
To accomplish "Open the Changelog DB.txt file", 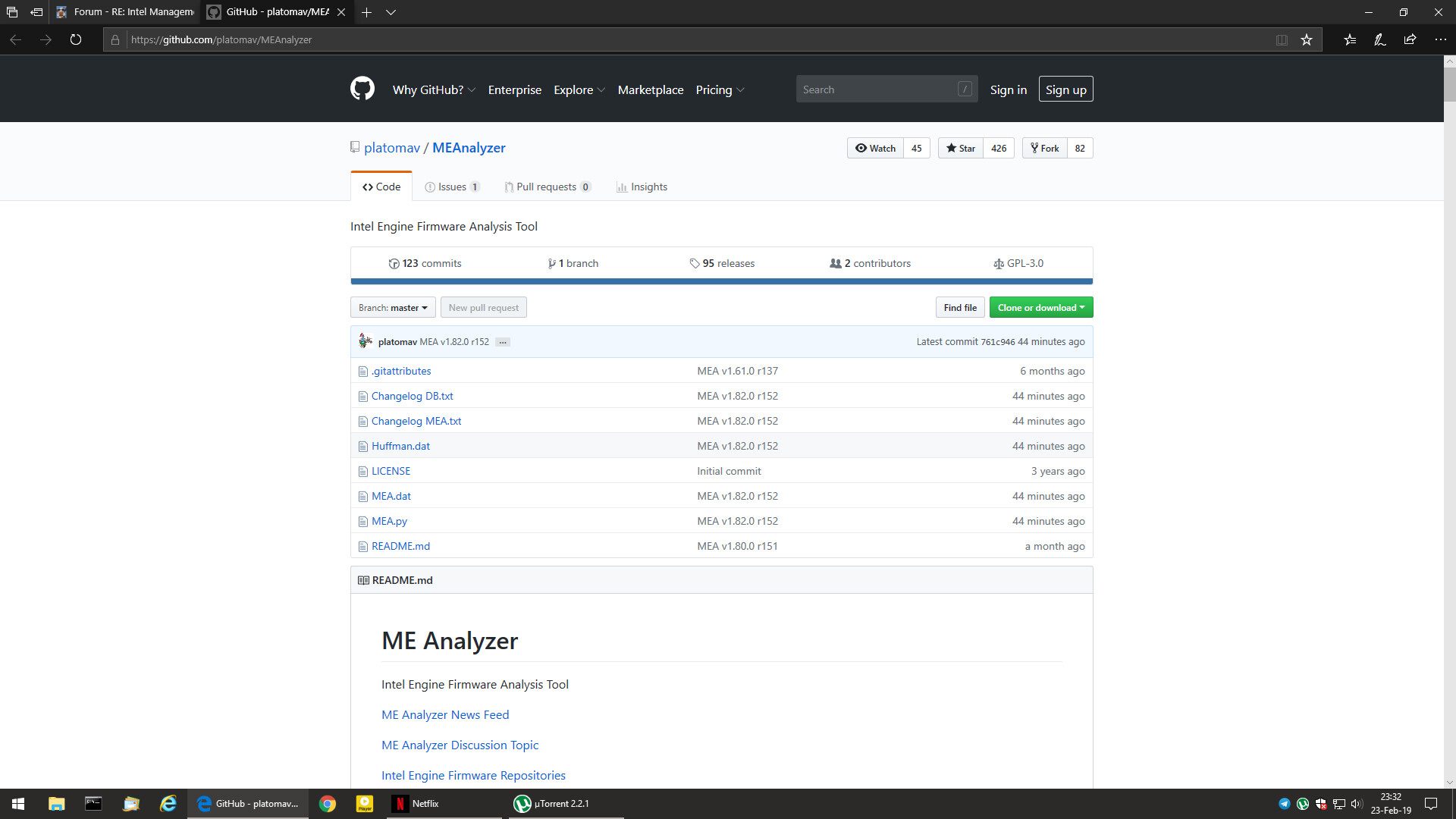I will [x=412, y=396].
